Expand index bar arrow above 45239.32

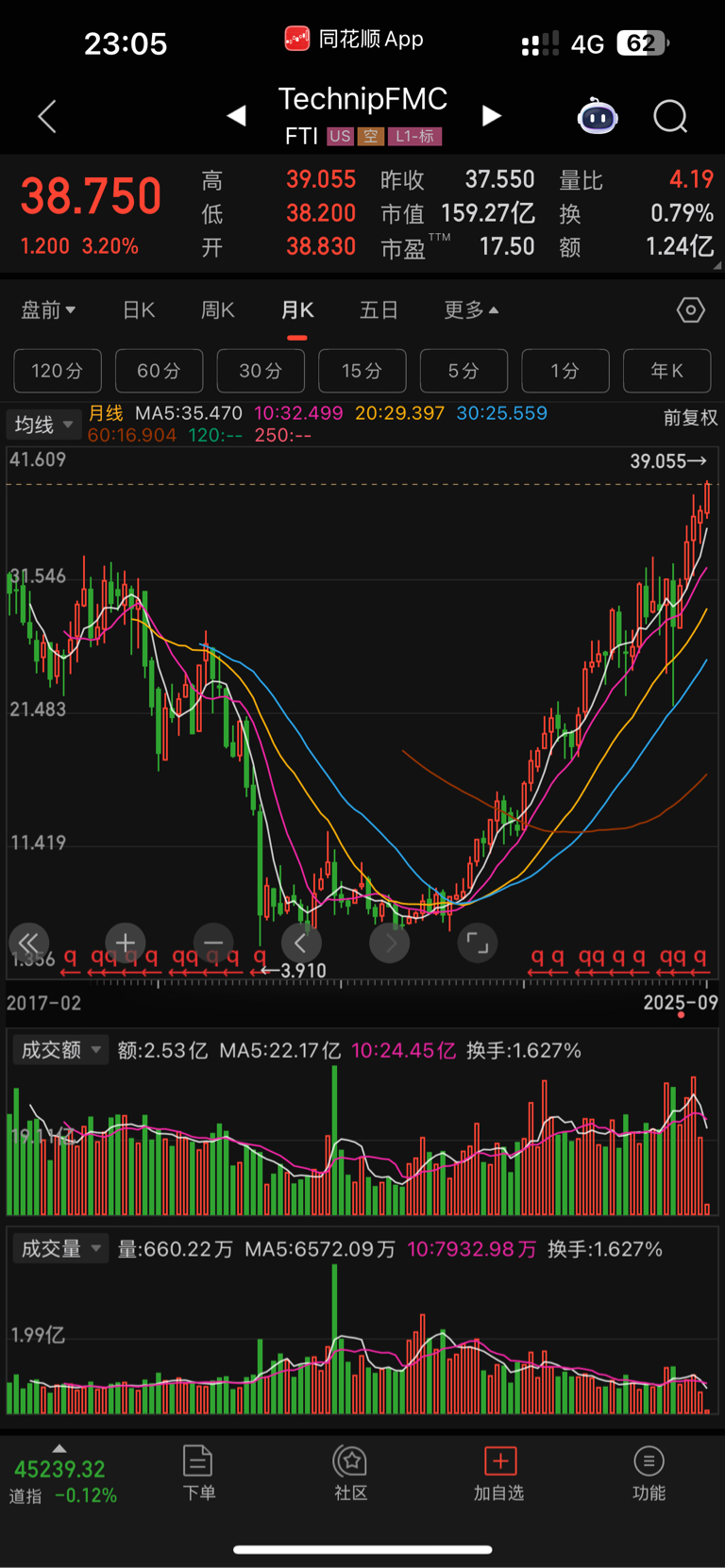[x=59, y=1448]
